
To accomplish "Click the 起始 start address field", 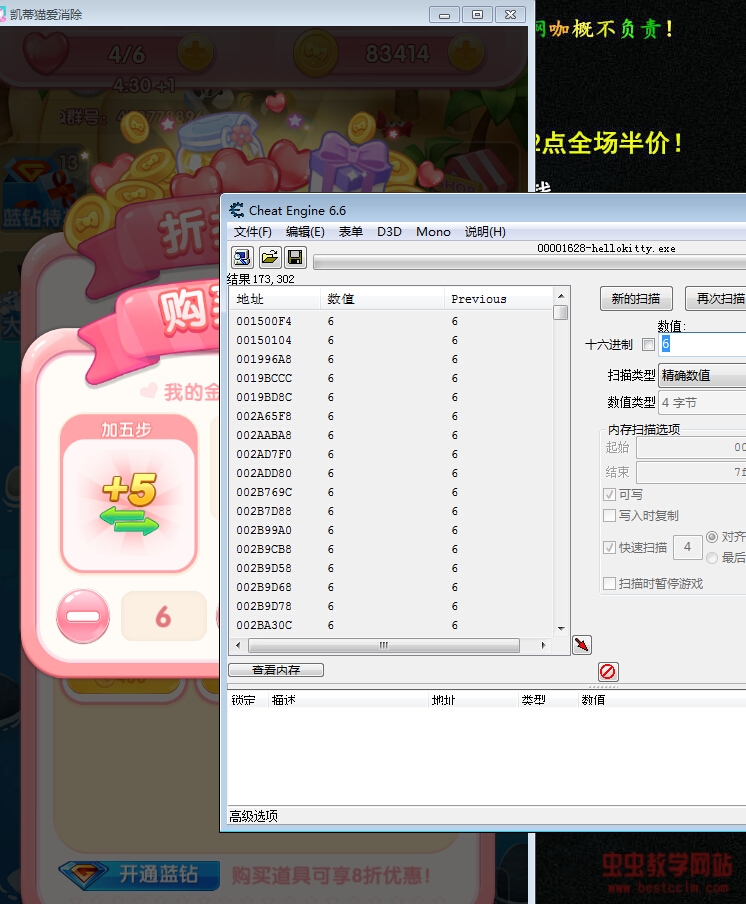I will 691,447.
